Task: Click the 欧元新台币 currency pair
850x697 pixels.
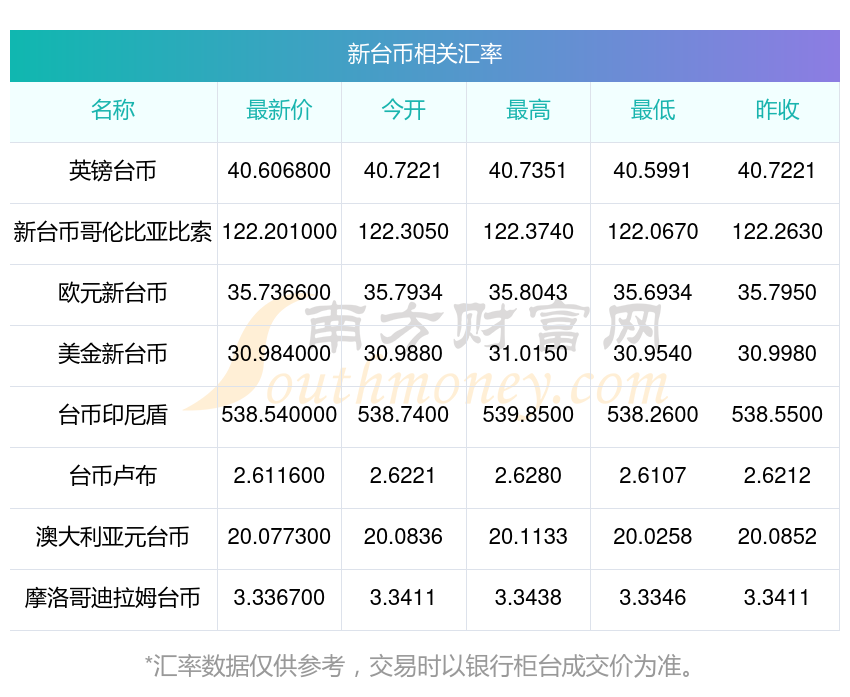Action: pos(113,293)
